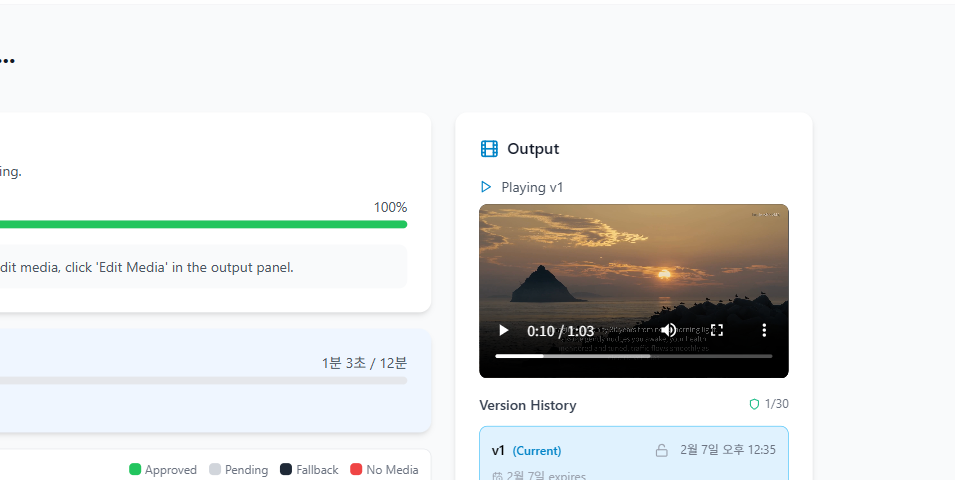This screenshot has width=955, height=480.
Task: Click the video preview thumbnail
Action: (x=633, y=260)
